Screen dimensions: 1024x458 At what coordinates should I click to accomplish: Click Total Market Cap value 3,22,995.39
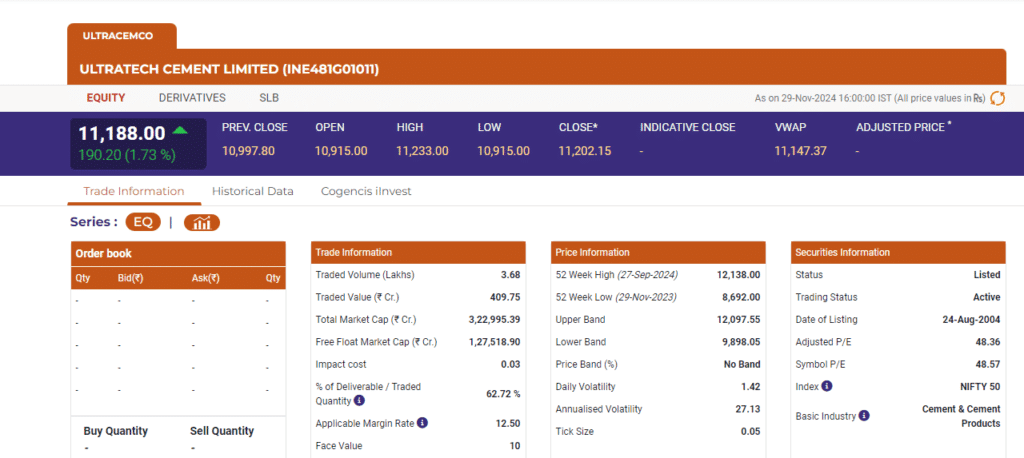click(x=495, y=319)
